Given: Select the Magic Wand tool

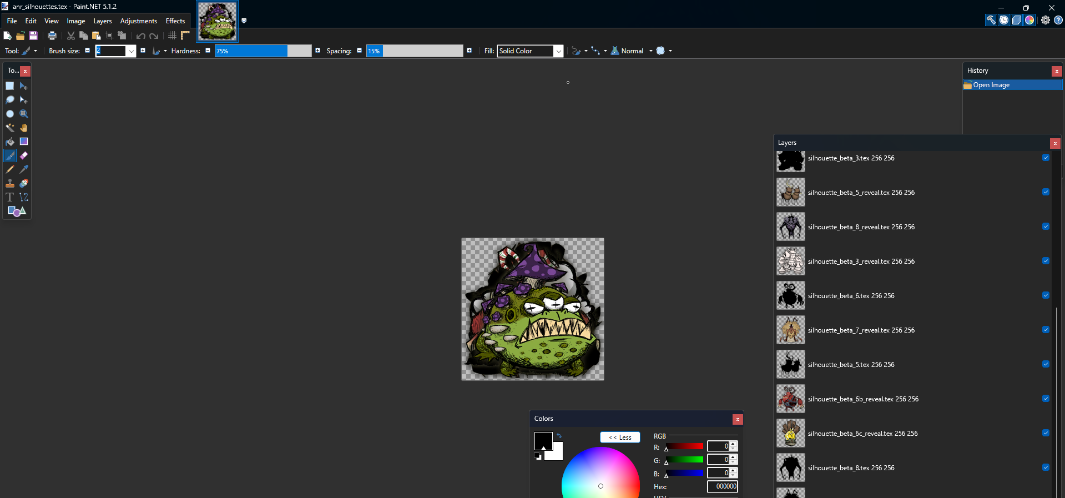Looking at the screenshot, I should [x=10, y=128].
